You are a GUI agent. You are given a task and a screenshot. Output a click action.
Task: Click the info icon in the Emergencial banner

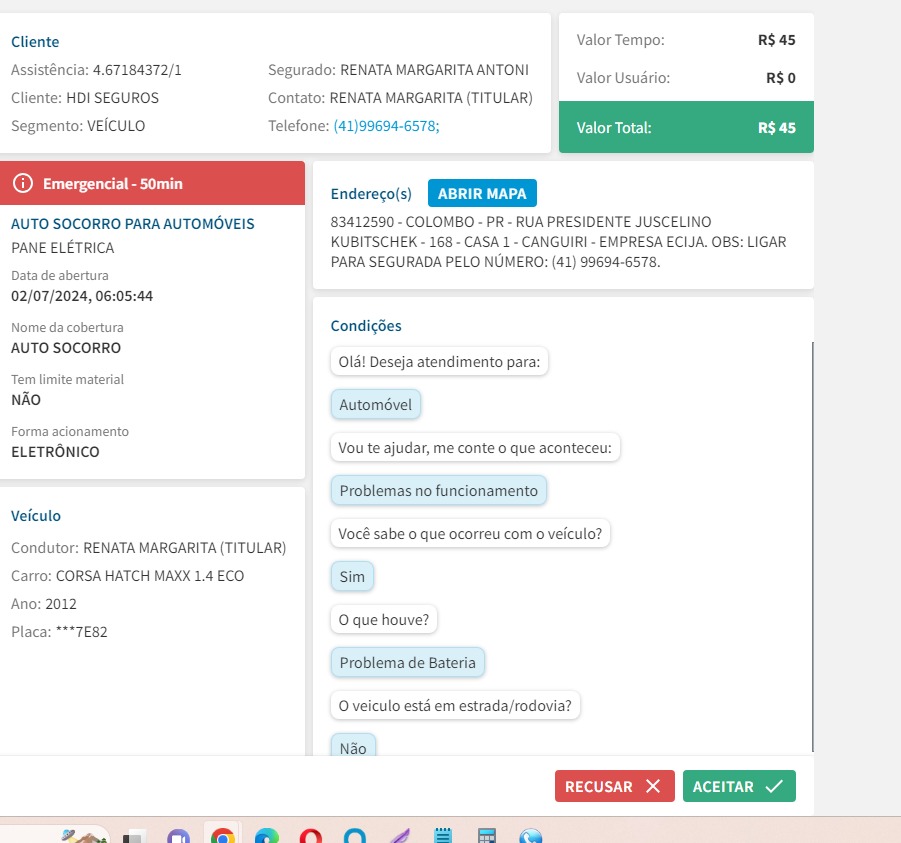pyautogui.click(x=23, y=183)
